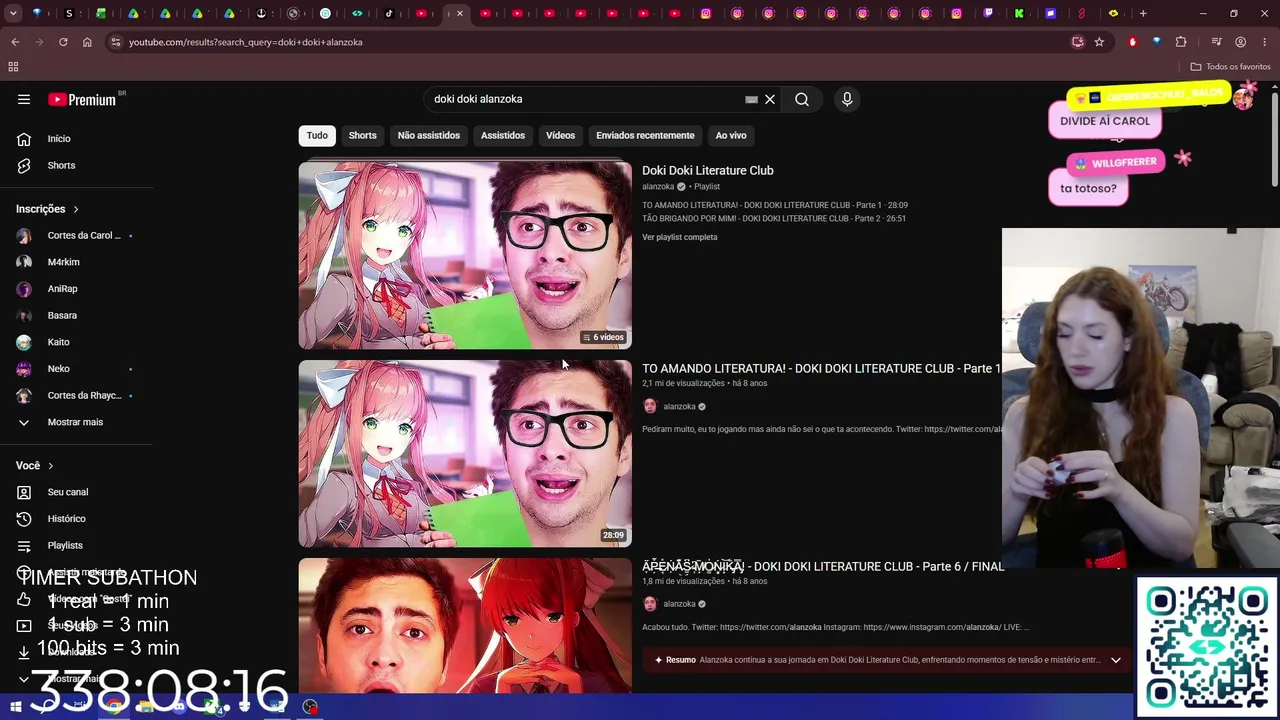
Task: Open the Chrome extensions puzzle menu
Action: 1181,42
